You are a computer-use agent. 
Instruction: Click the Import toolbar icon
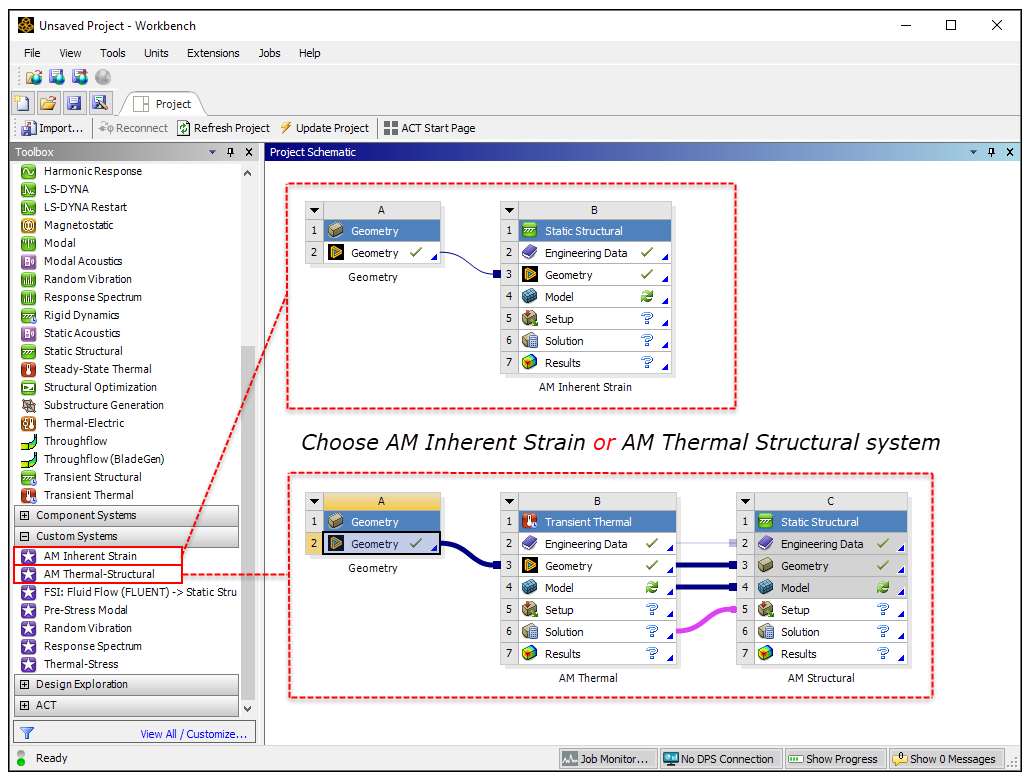[51, 128]
